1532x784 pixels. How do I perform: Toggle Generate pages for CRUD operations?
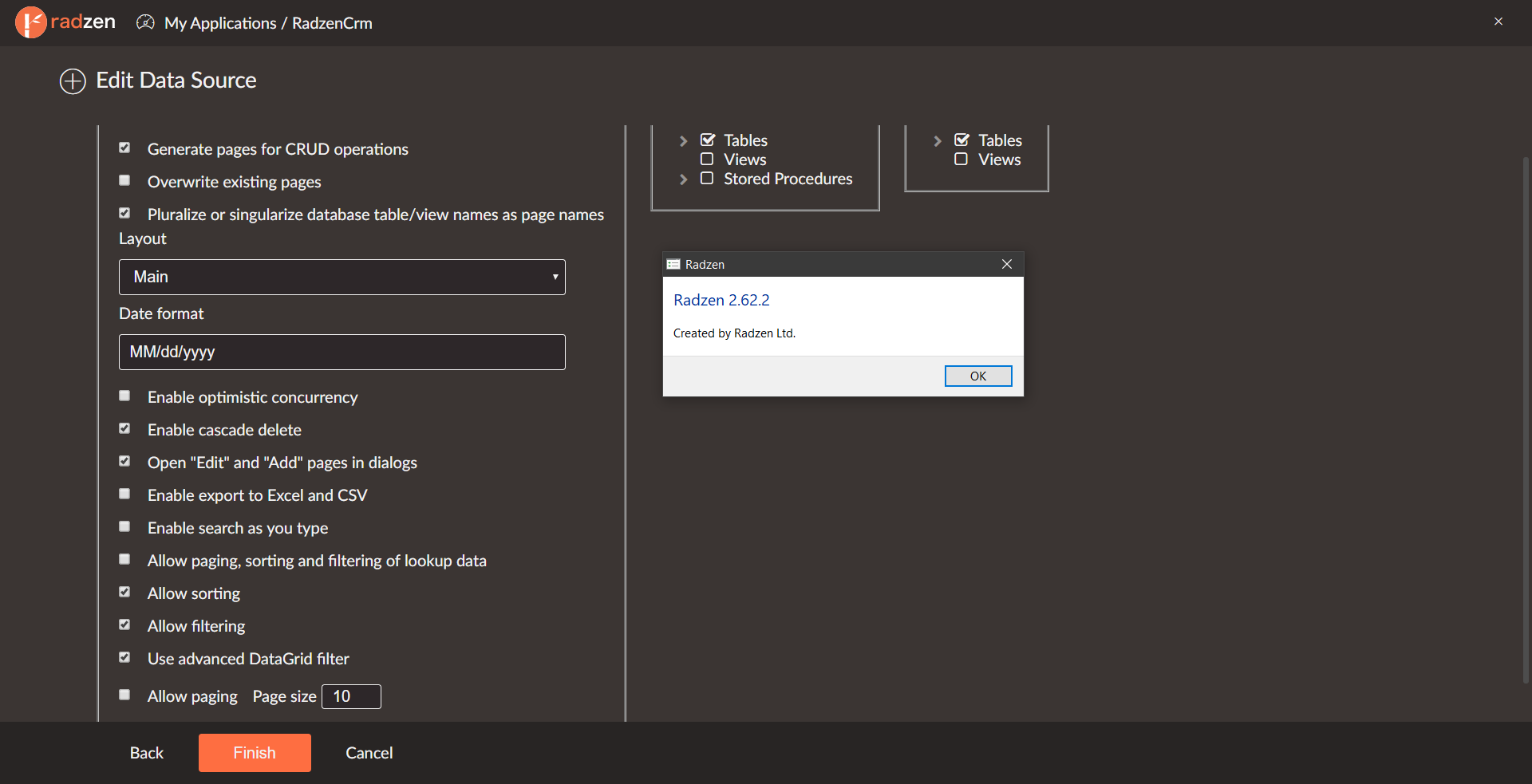tap(124, 148)
